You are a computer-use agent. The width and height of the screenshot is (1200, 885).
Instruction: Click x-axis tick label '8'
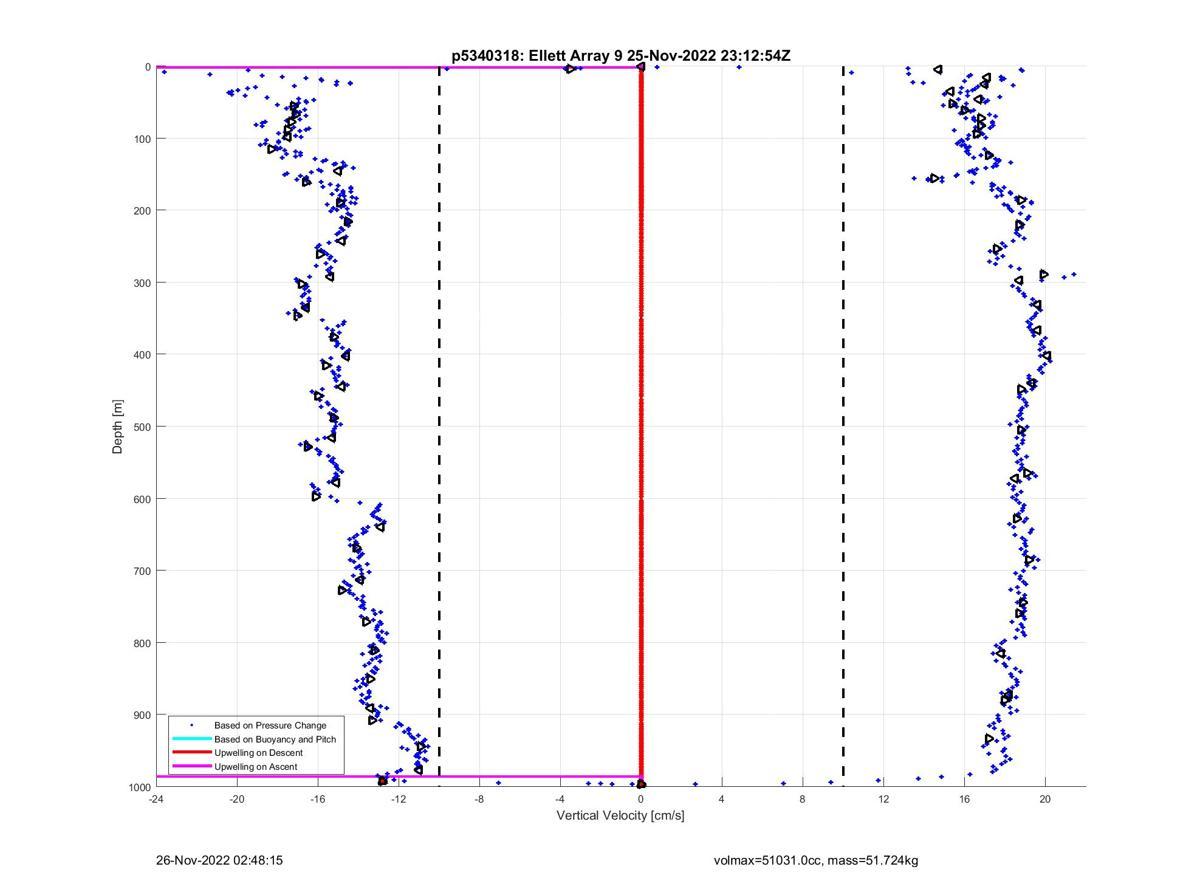[803, 799]
